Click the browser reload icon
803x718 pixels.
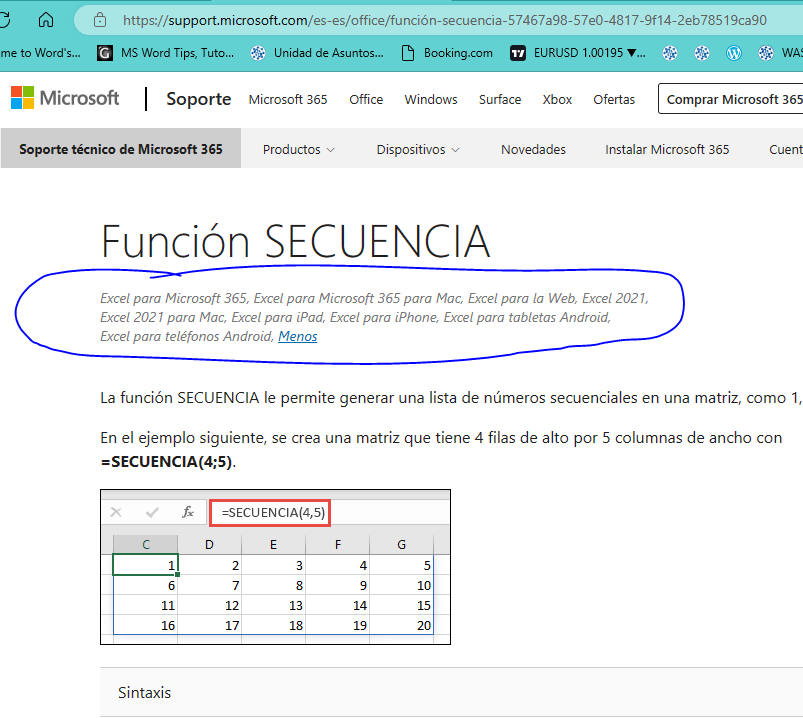point(4,20)
